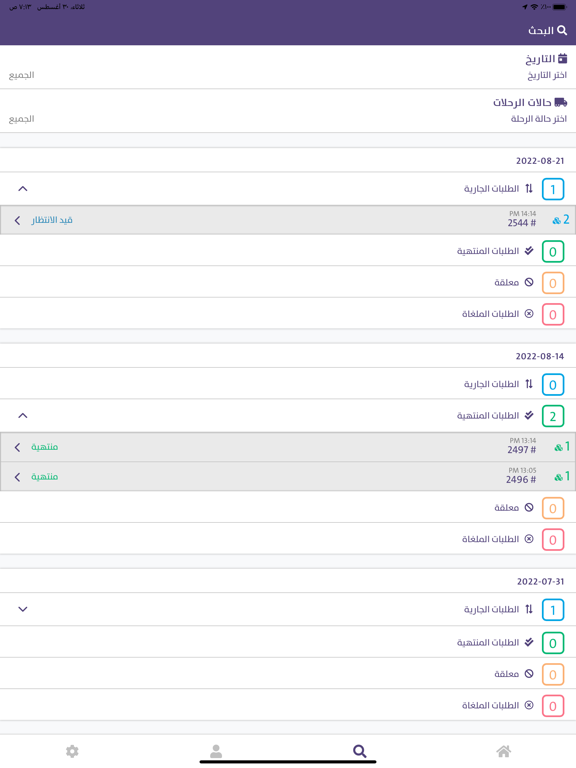Click the البحث title in header
The image size is (576, 768).
[x=541, y=30]
